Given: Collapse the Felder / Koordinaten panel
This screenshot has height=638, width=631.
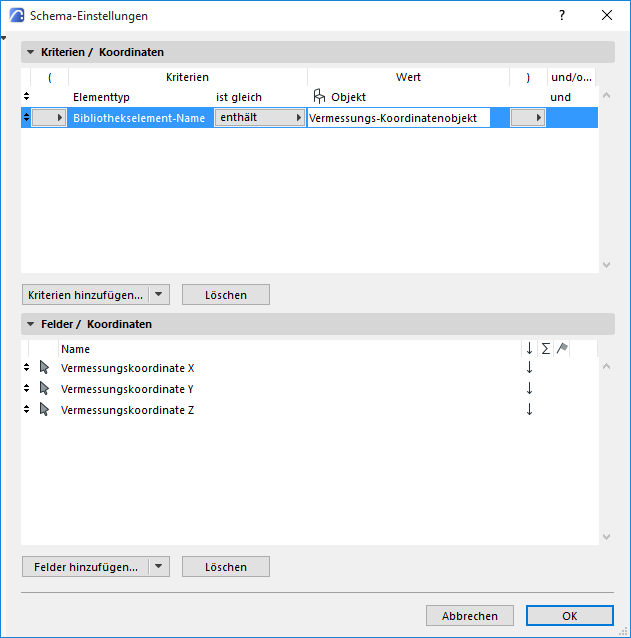Looking at the screenshot, I should pos(30,324).
